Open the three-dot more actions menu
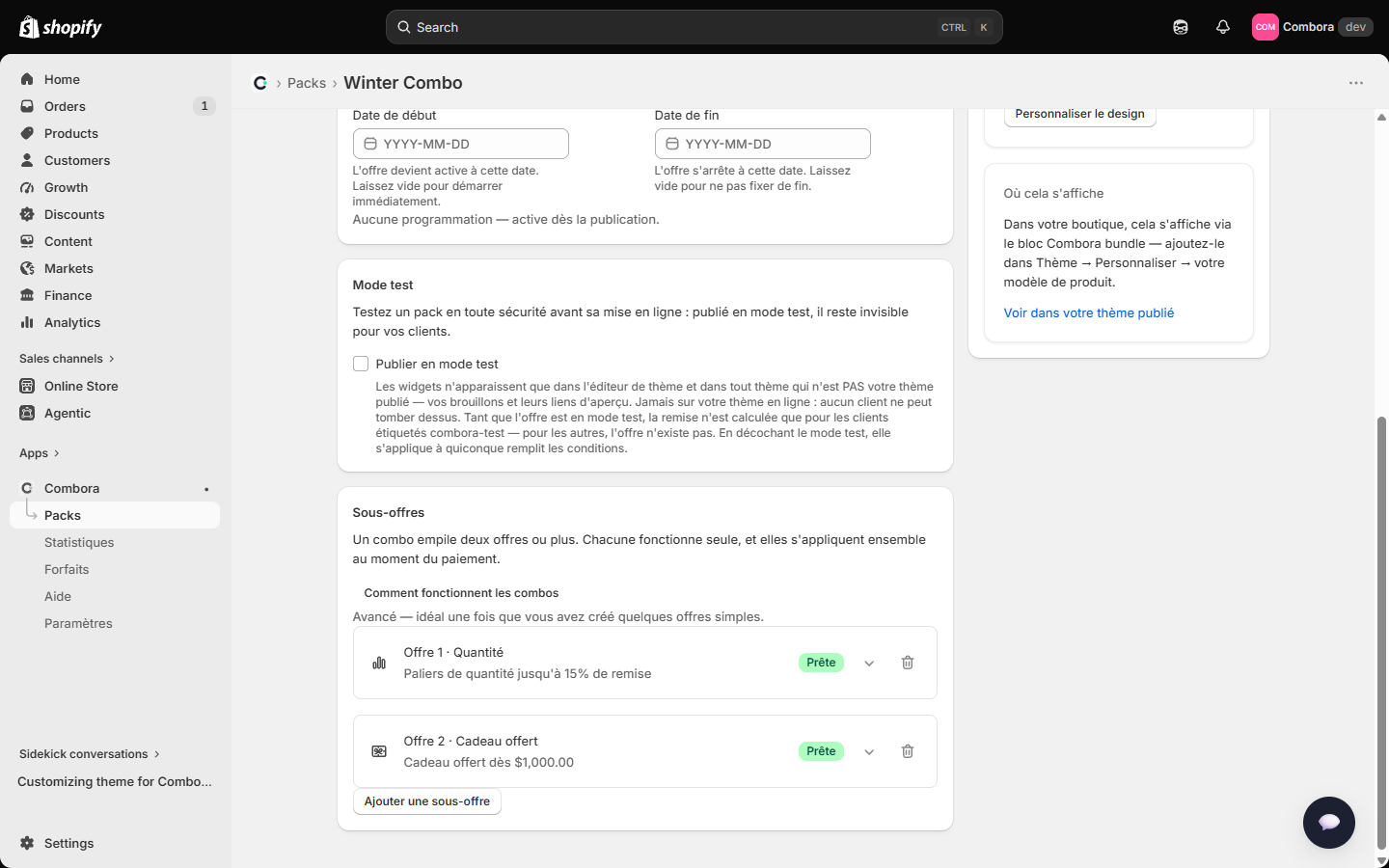 click(1356, 83)
